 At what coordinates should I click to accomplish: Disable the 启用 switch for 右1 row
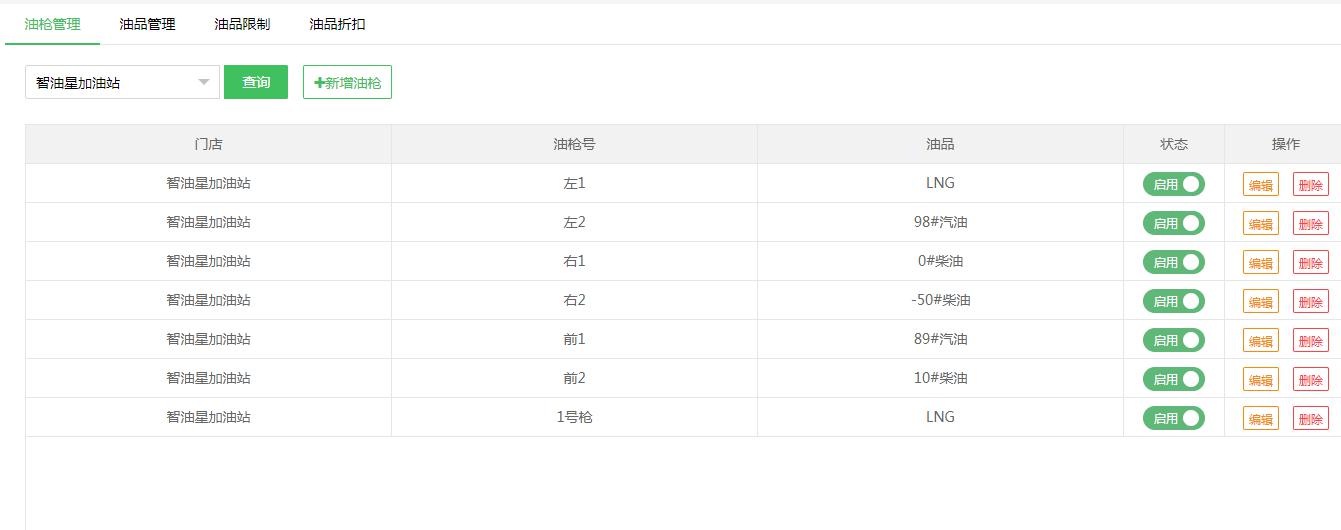1174,262
